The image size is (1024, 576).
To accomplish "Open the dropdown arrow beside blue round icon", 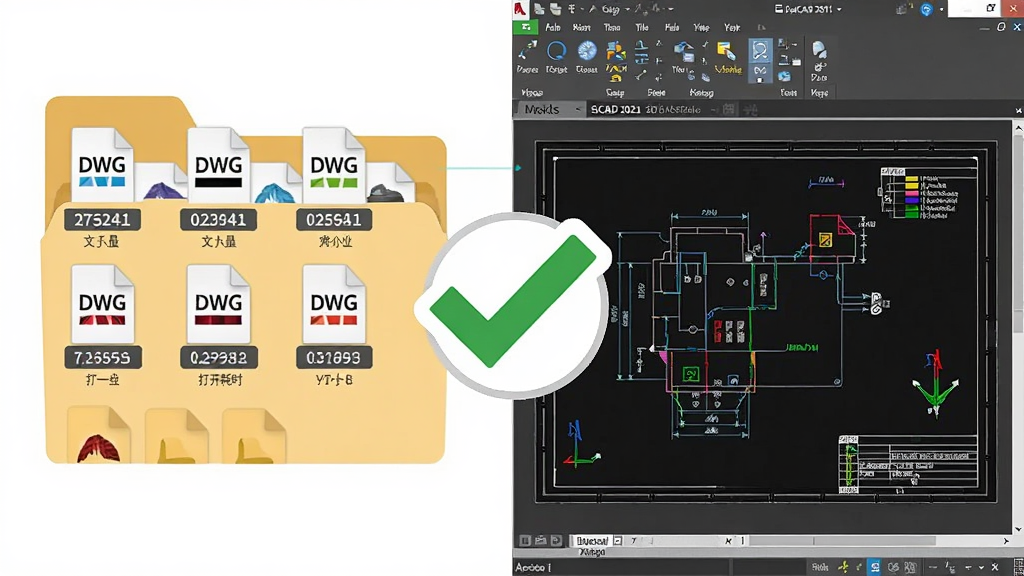I will click(941, 9).
